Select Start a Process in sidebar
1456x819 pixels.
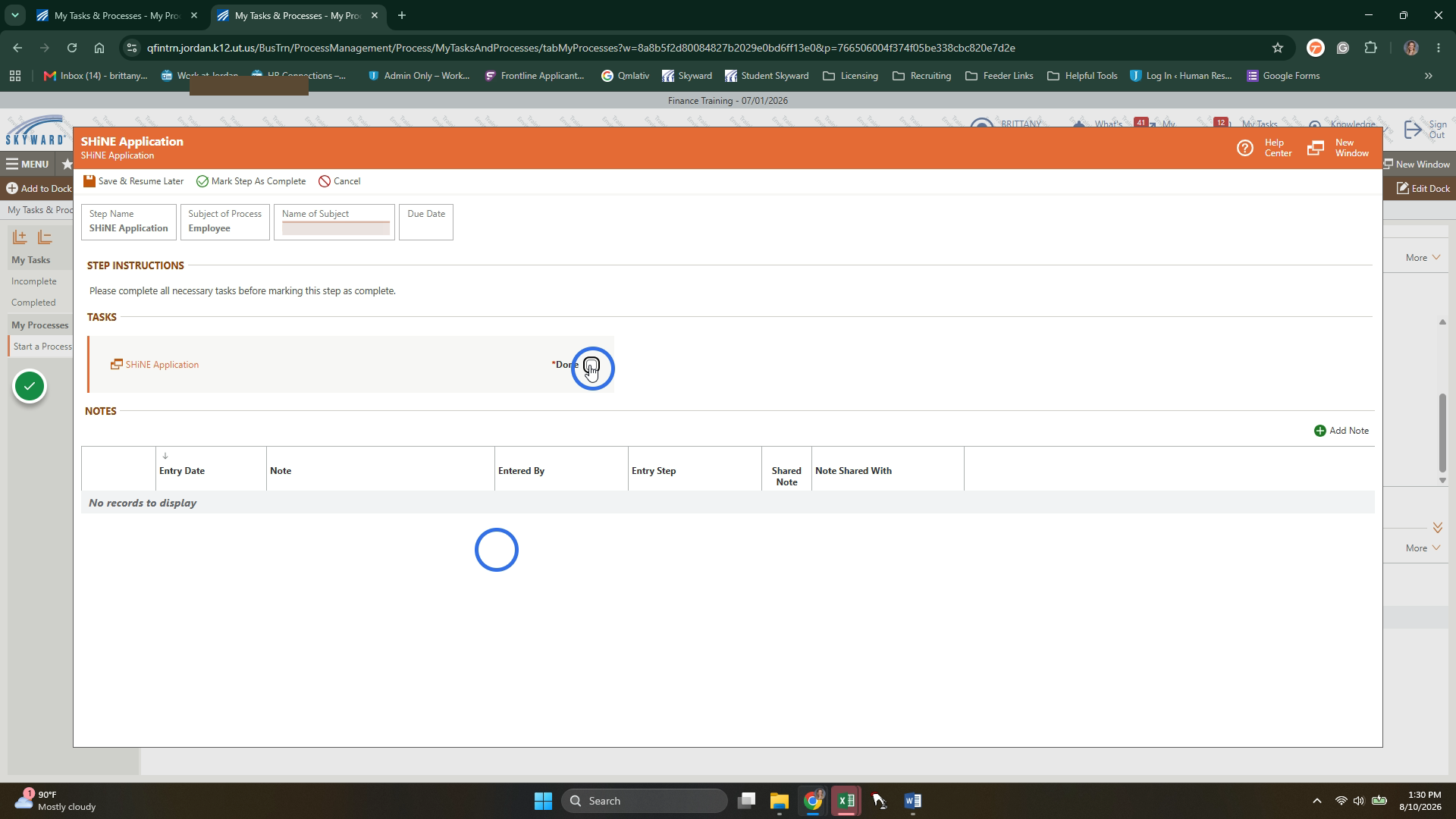[42, 347]
